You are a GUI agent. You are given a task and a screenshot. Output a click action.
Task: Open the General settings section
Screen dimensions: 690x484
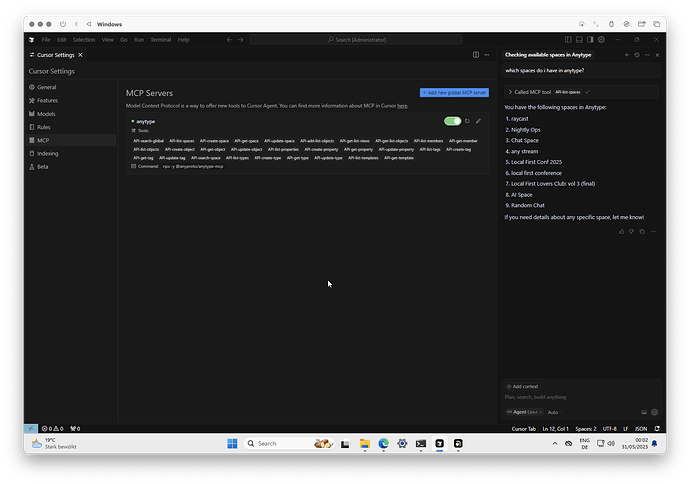click(43, 87)
